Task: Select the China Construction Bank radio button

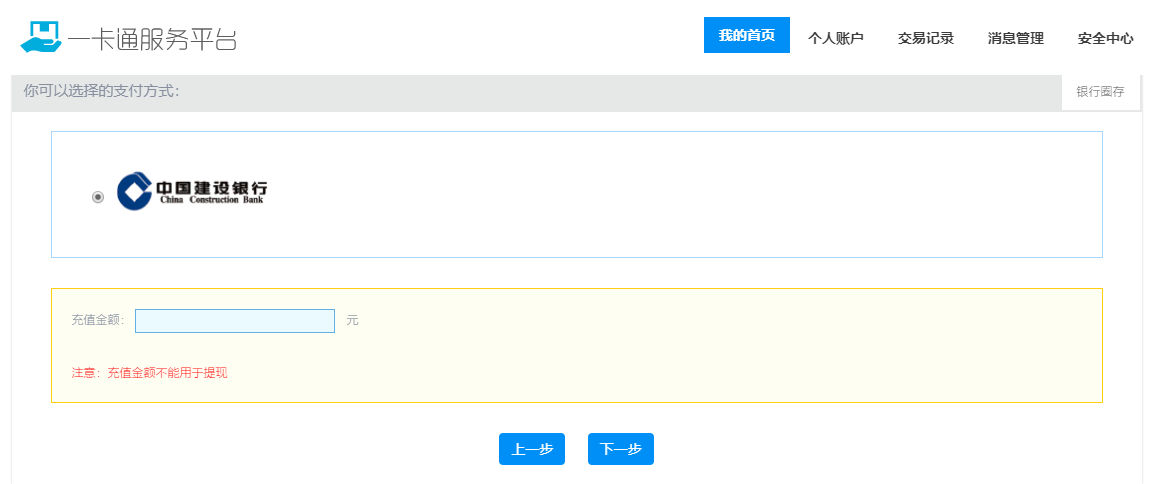Action: (98, 197)
